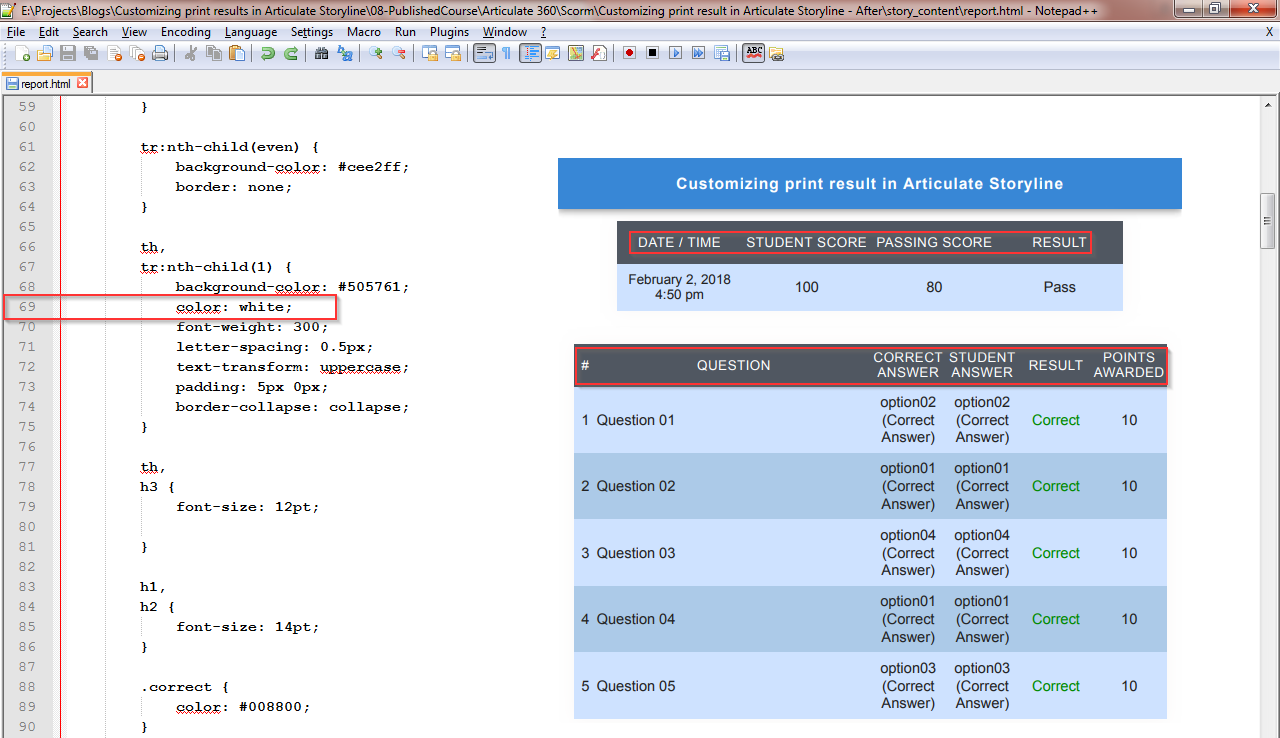
Task: Click the Save All toolbar icon
Action: pyautogui.click(x=91, y=53)
